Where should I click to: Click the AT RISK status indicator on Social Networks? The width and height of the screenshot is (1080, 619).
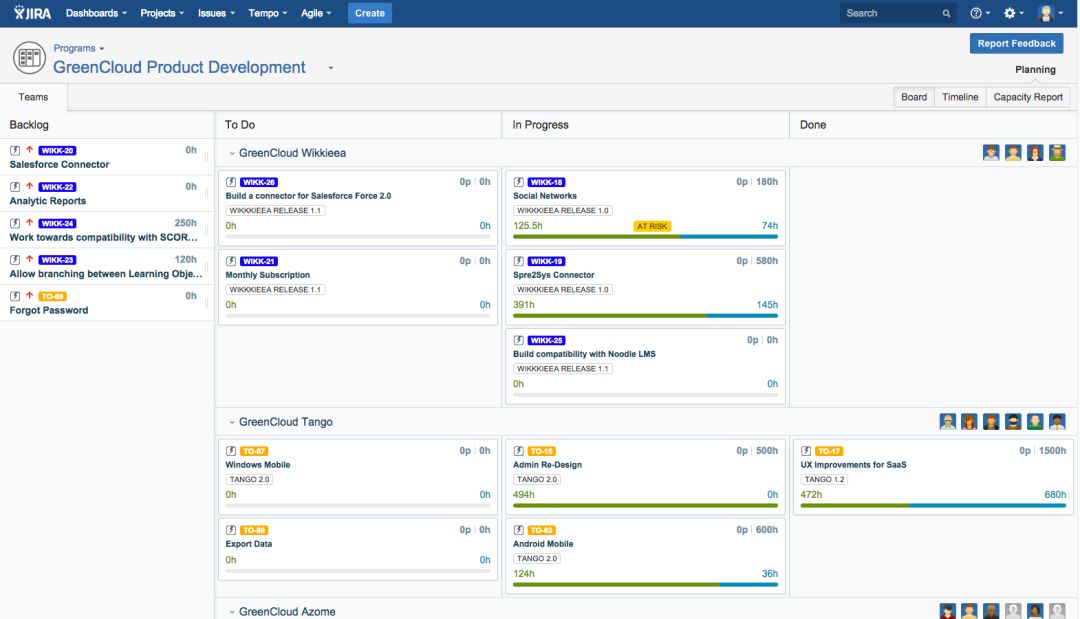pos(654,227)
